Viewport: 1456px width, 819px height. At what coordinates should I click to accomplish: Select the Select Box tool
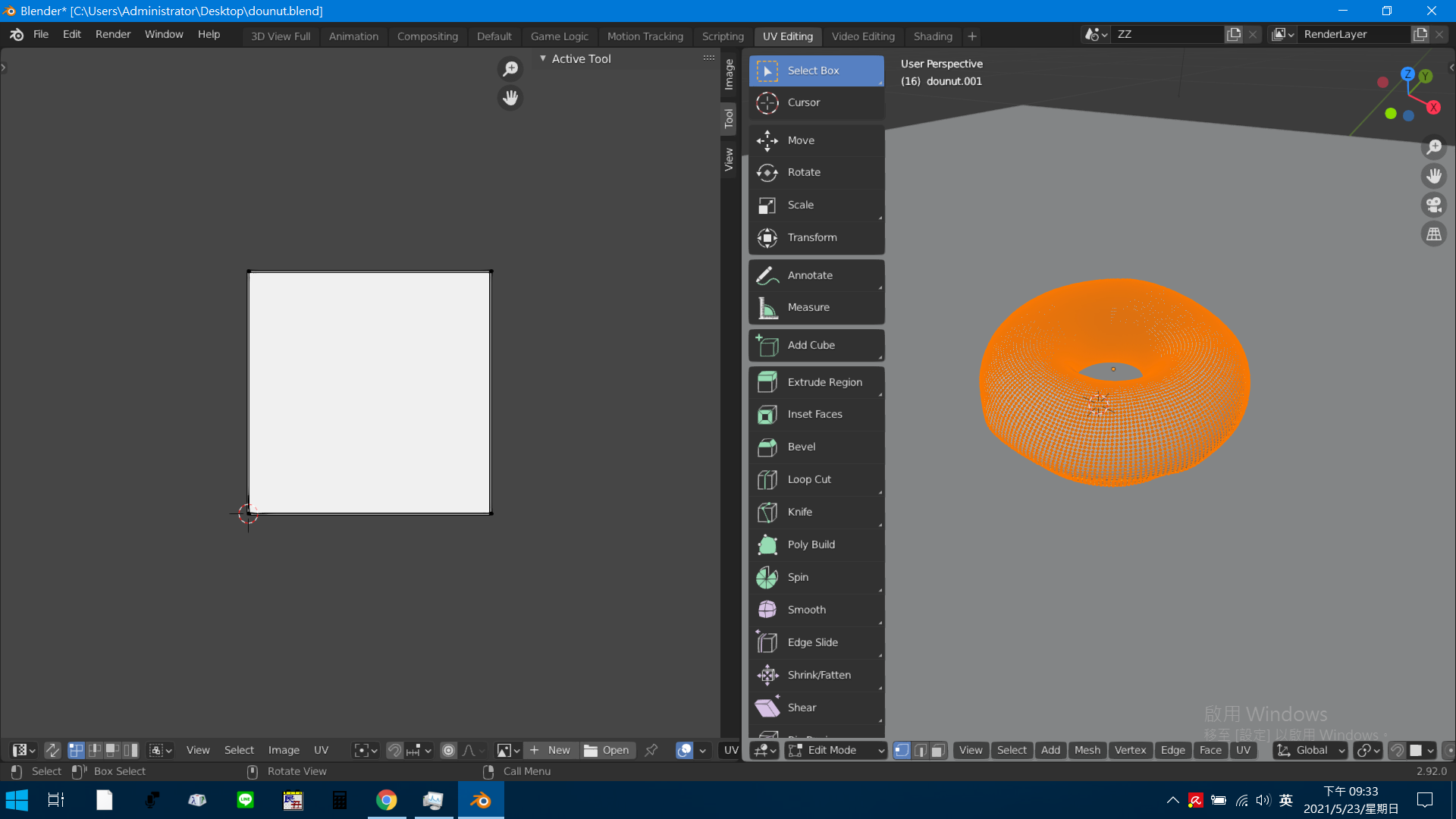(817, 71)
